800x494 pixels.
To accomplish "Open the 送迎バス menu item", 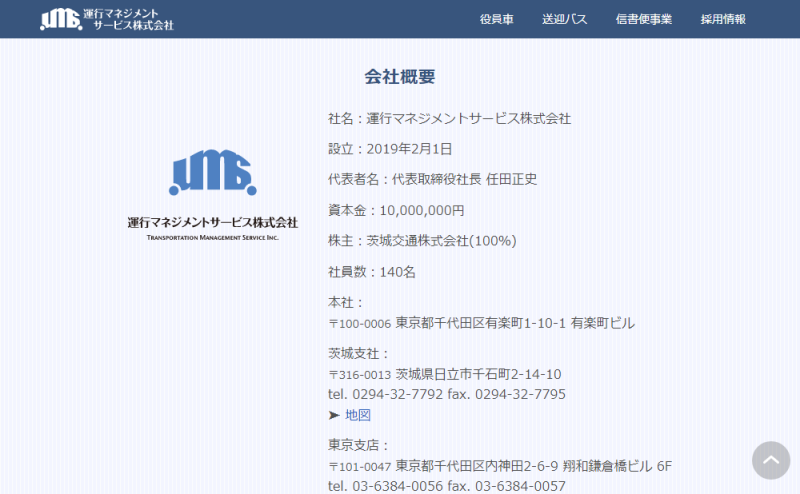I will coord(564,19).
